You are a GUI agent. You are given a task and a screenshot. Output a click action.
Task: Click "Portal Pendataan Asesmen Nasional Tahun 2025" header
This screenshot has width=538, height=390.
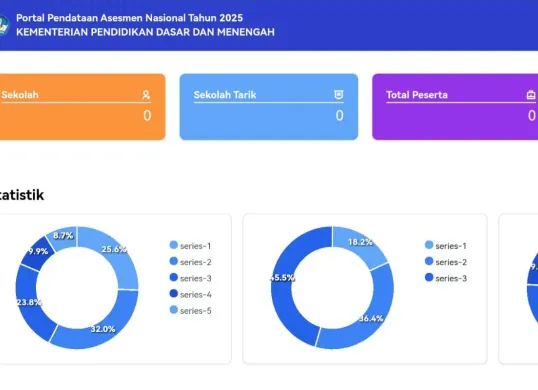click(x=129, y=18)
